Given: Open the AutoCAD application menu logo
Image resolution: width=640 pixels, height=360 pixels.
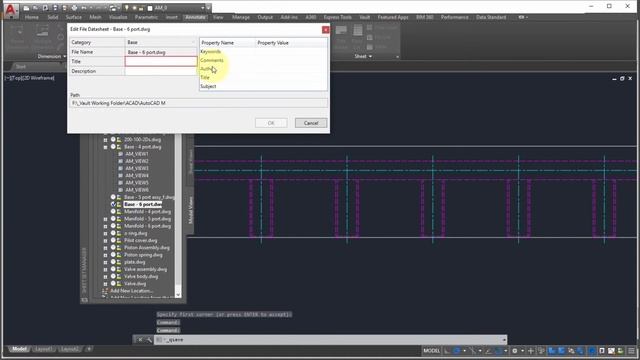Looking at the screenshot, I should click(x=11, y=10).
